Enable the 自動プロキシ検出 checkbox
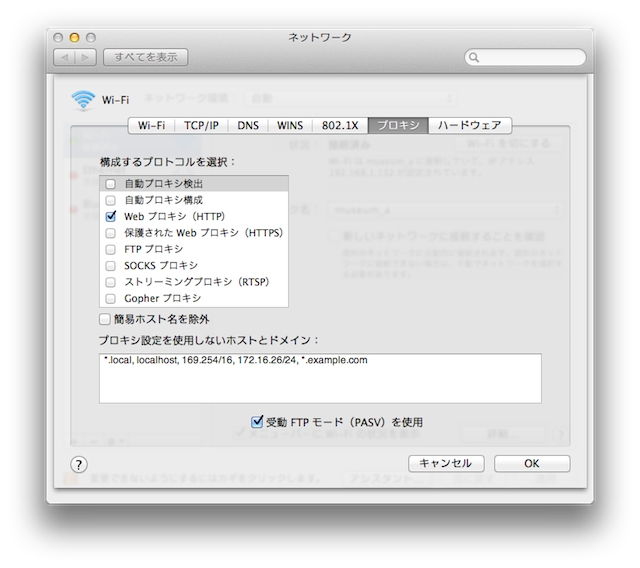The image size is (640, 568). coord(110,184)
